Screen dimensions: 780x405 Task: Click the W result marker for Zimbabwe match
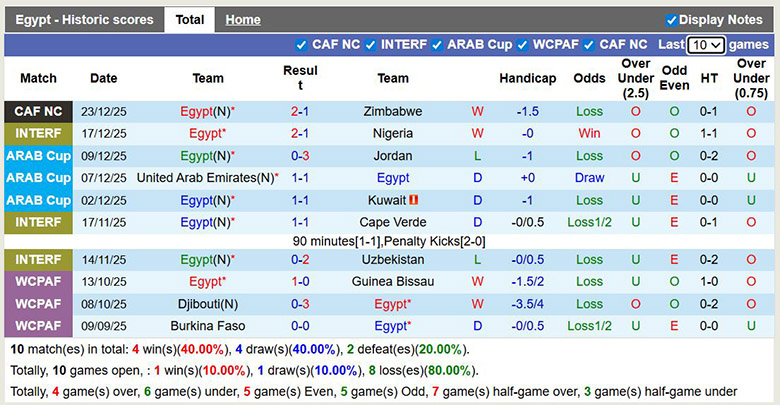pos(478,112)
